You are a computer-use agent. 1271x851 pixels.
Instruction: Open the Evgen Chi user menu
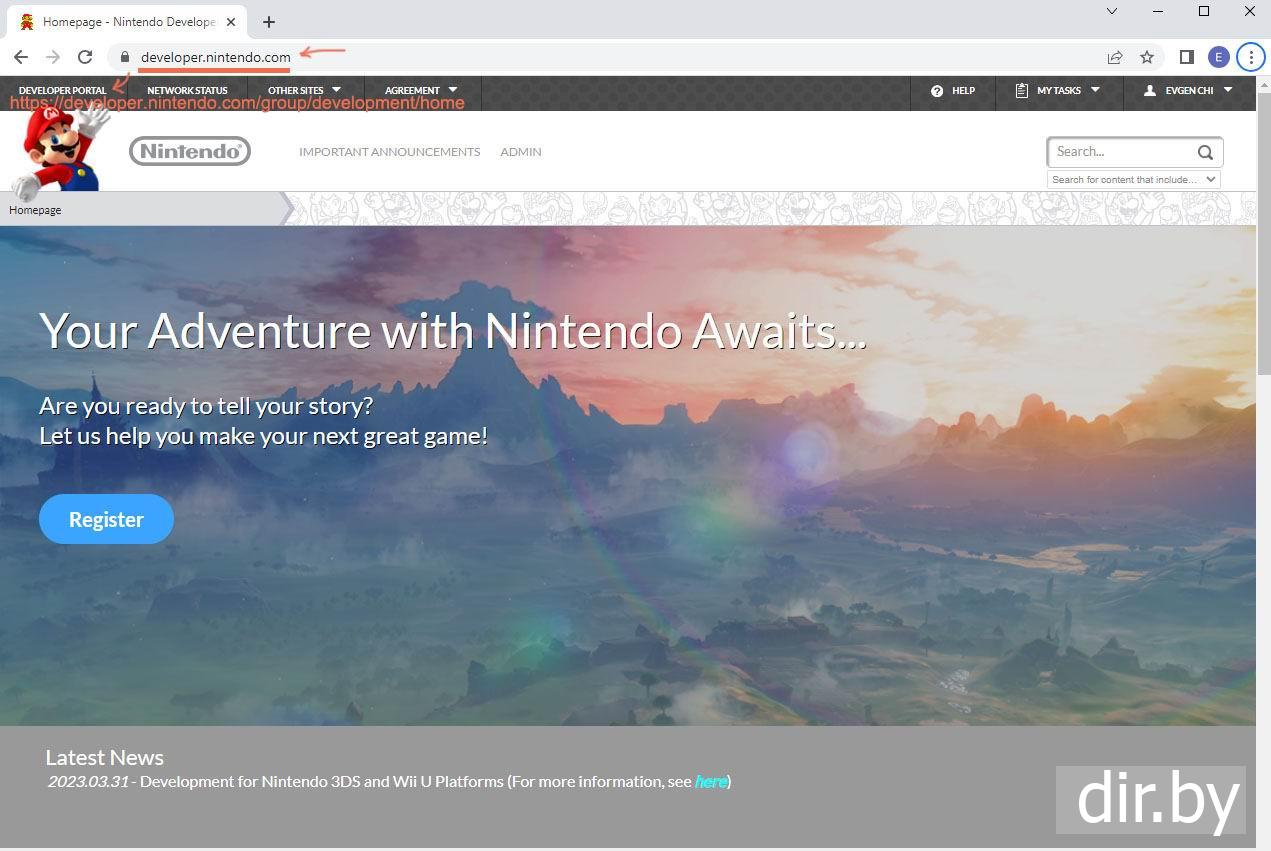[1189, 91]
